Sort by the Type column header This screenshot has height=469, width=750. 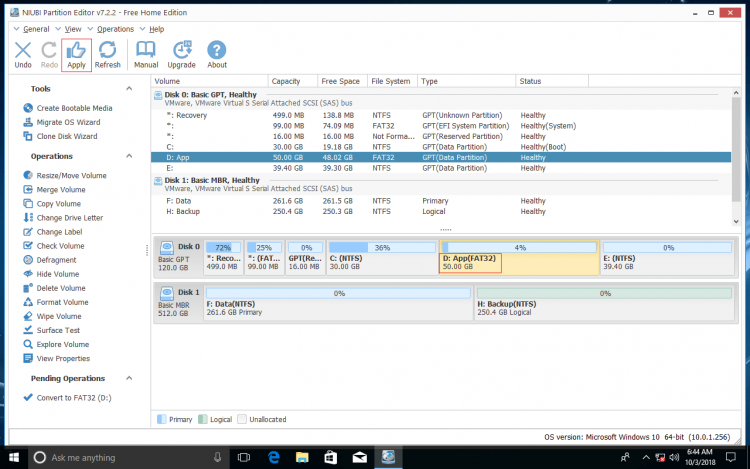pyautogui.click(x=466, y=81)
